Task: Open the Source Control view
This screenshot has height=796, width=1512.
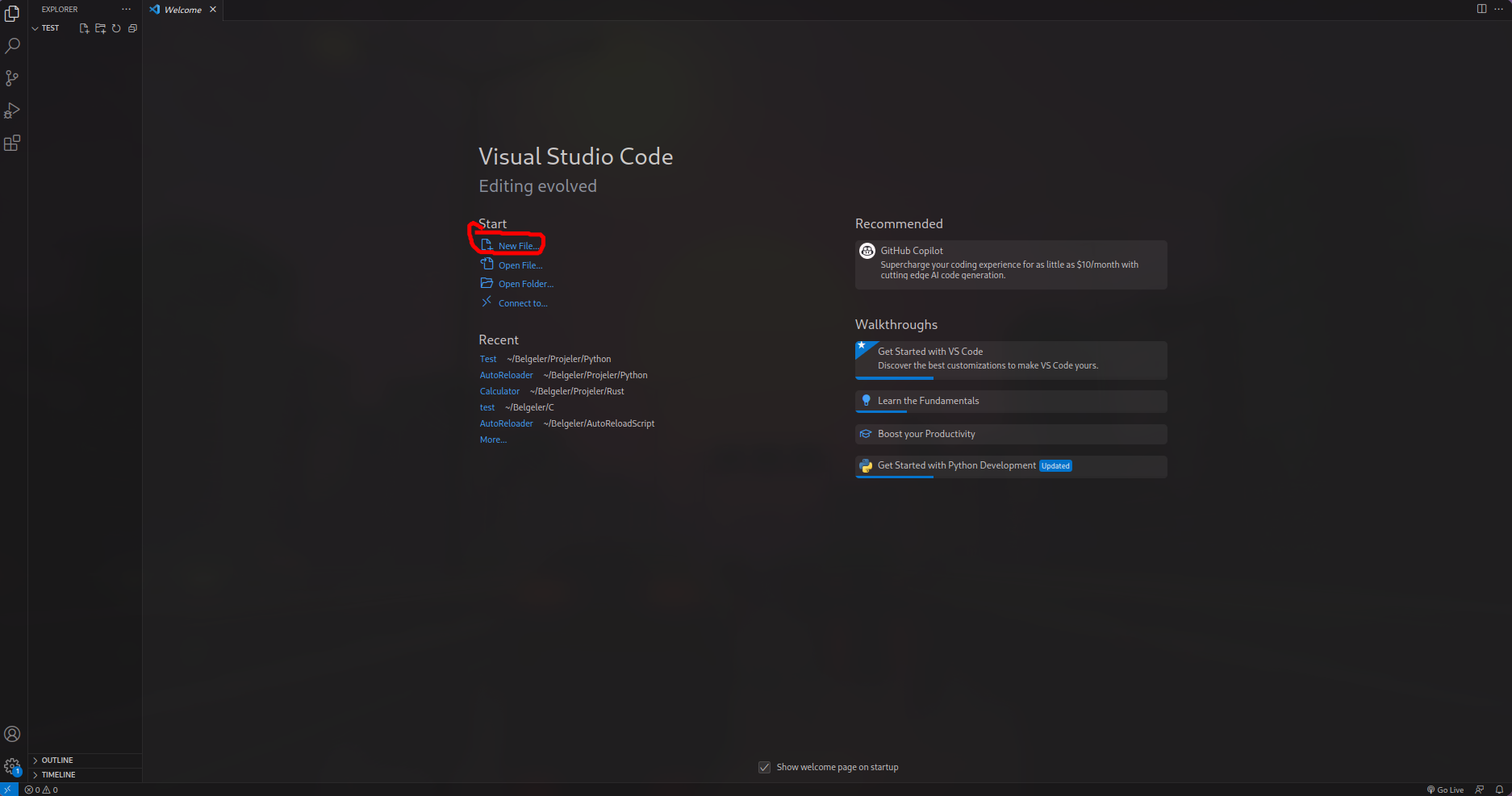Action: pos(12,78)
